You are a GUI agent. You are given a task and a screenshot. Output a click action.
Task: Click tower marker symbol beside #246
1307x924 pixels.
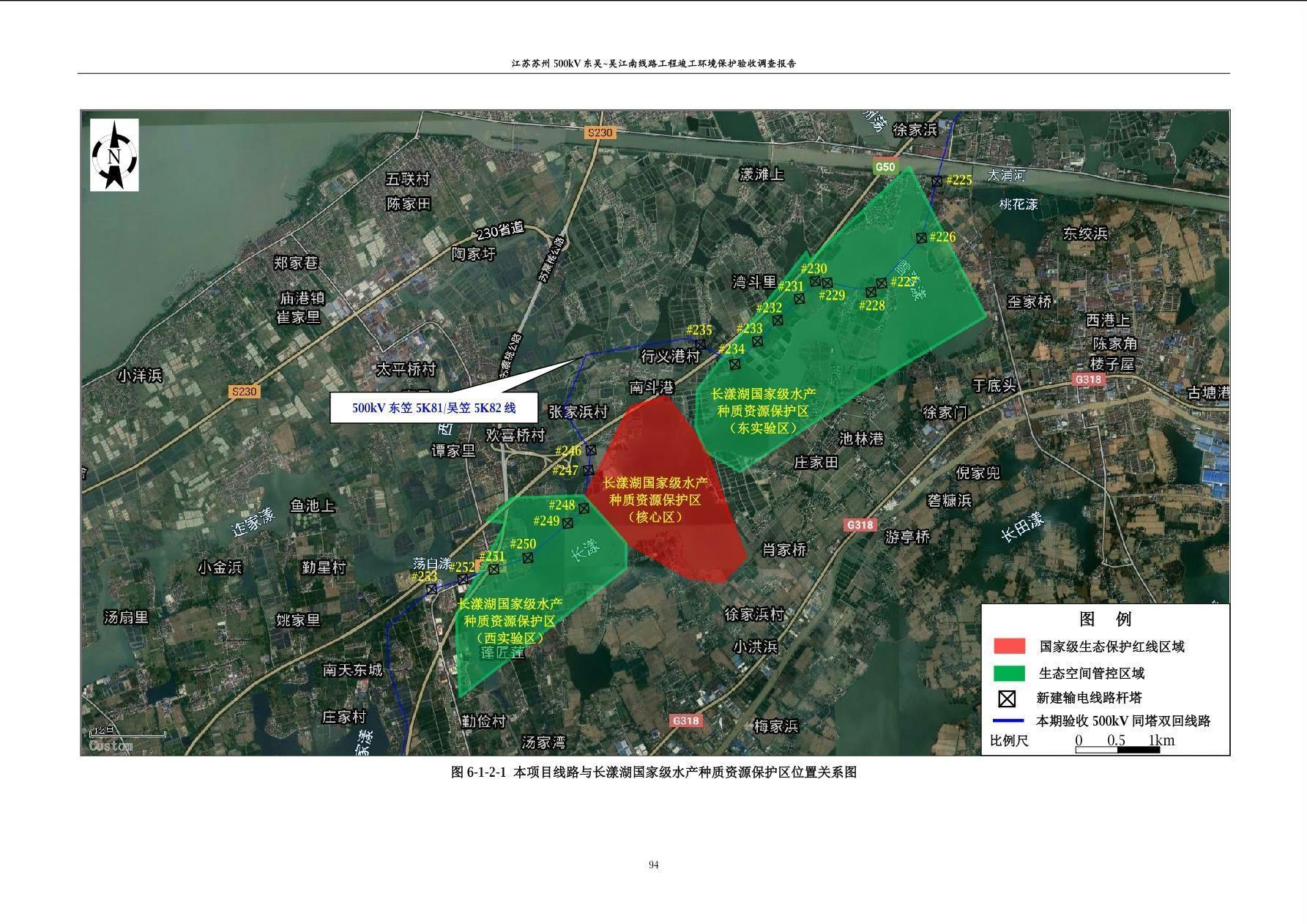click(591, 450)
